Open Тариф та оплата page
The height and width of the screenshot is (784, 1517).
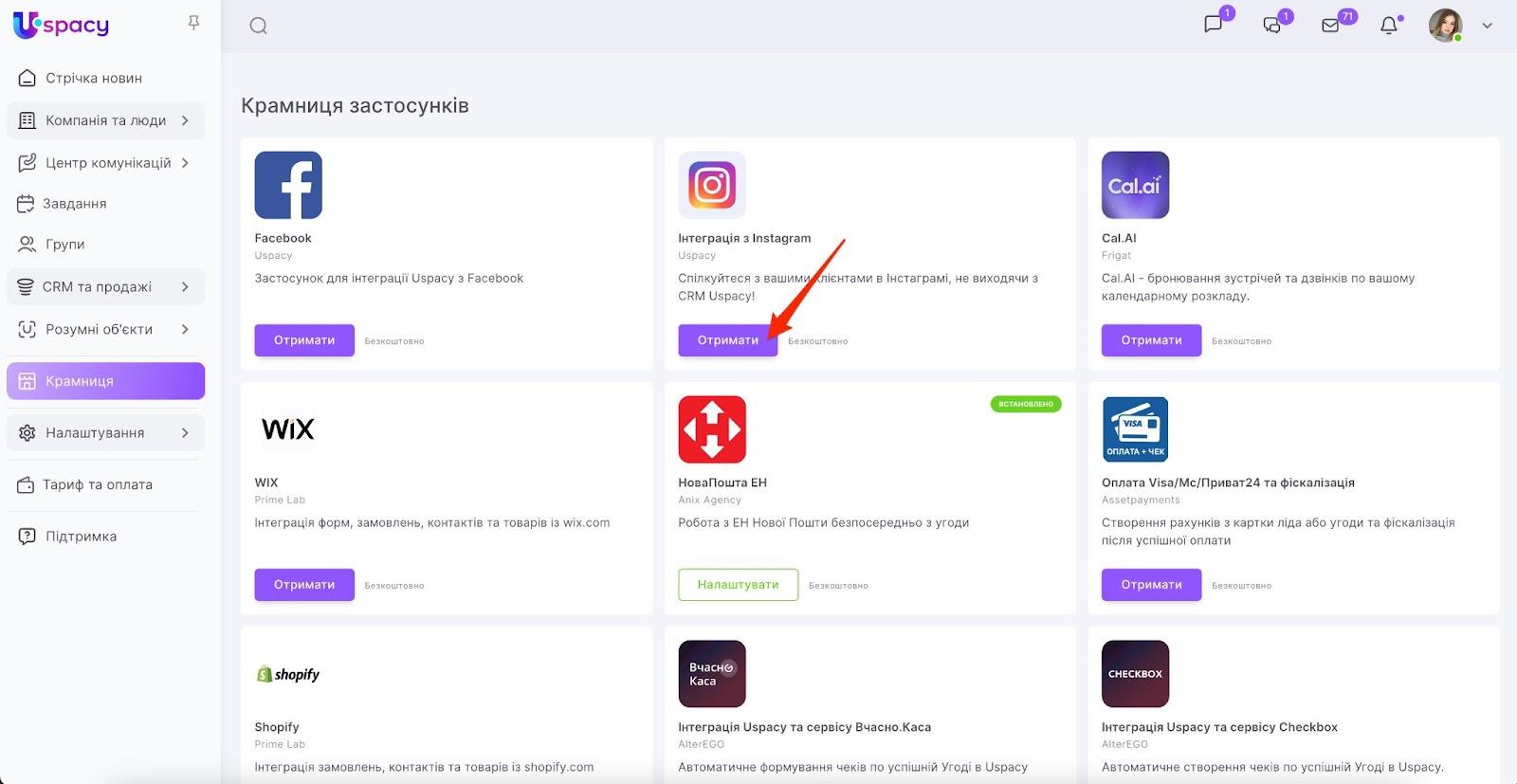point(97,484)
